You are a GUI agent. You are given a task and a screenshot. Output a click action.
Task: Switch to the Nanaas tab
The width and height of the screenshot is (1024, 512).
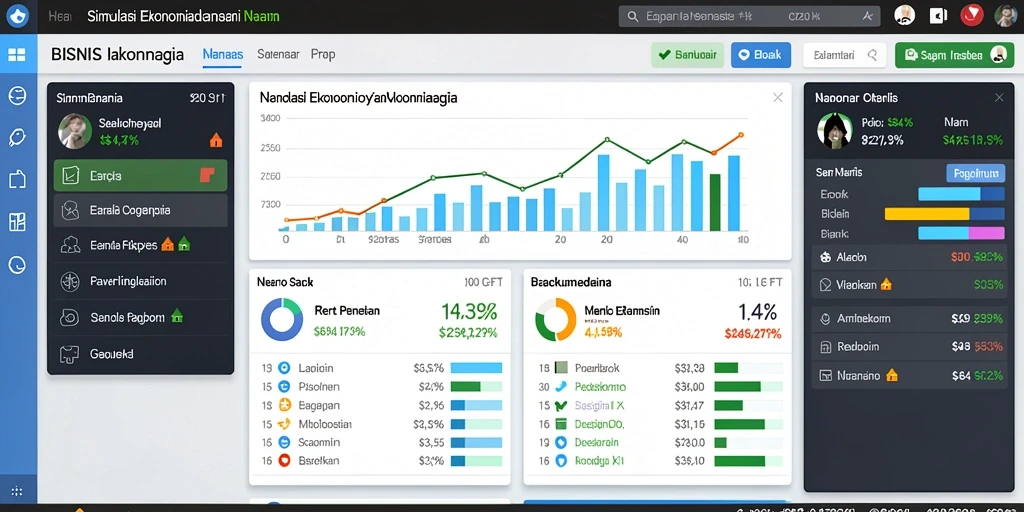point(223,55)
